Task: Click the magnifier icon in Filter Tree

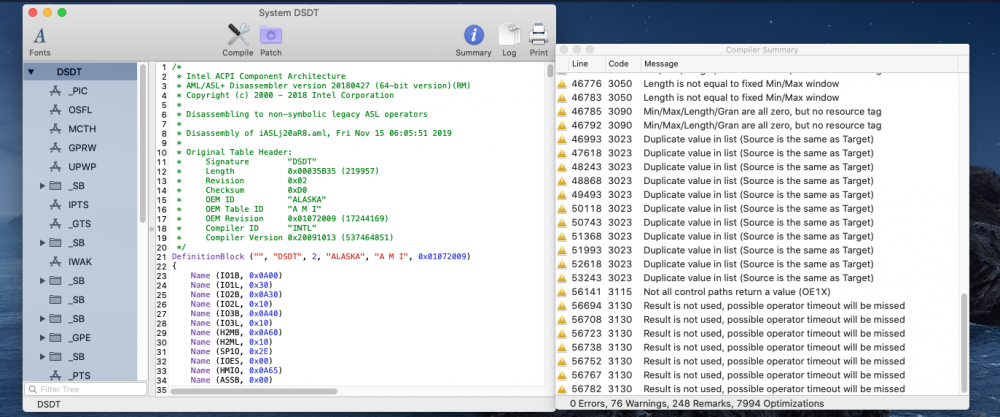Action: click(x=33, y=389)
